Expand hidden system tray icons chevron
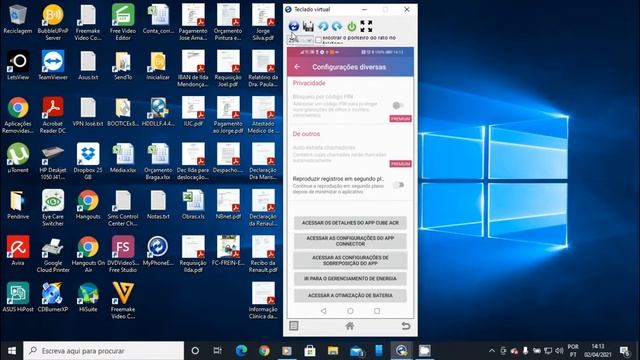 [x=492, y=351]
